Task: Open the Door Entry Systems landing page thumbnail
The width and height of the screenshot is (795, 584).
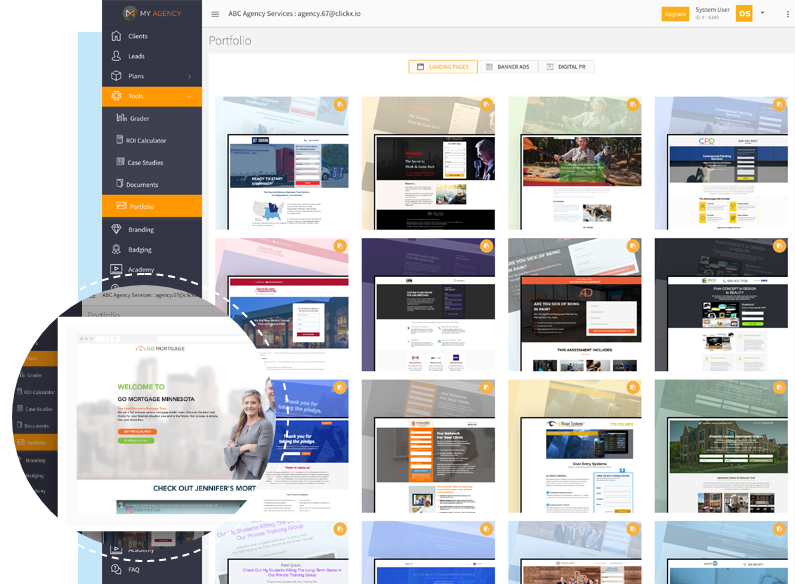Action: [x=575, y=446]
